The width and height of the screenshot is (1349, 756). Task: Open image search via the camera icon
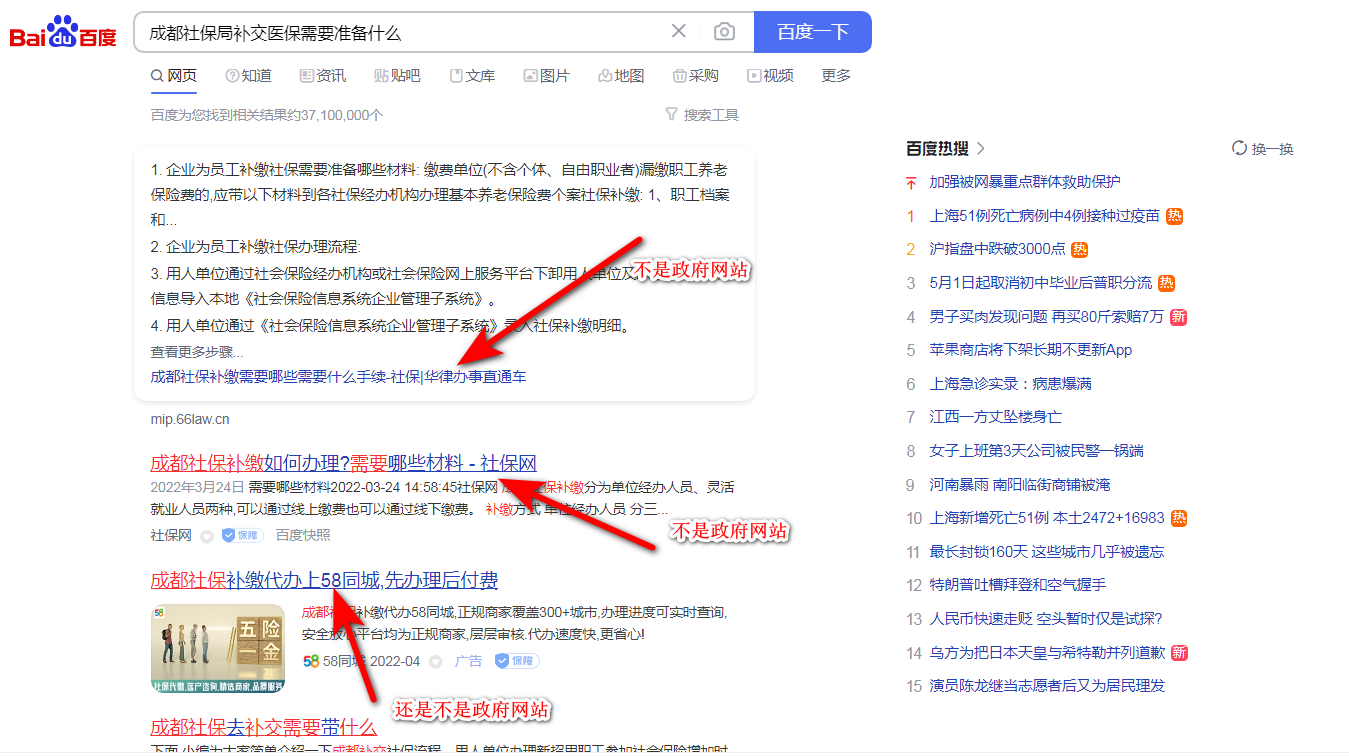[x=724, y=32]
